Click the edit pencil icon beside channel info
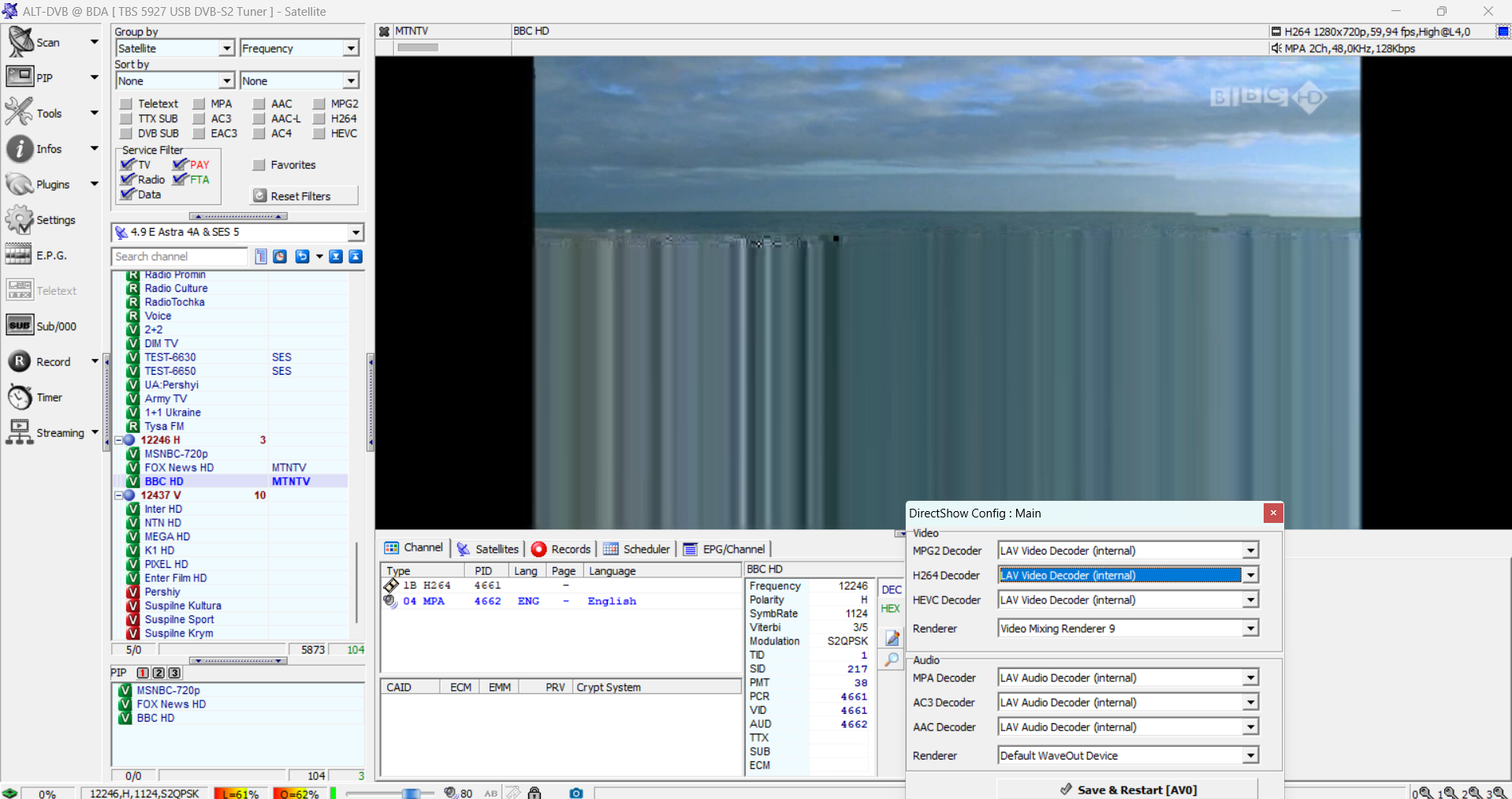Viewport: 1512px width, 799px height. coord(892,637)
